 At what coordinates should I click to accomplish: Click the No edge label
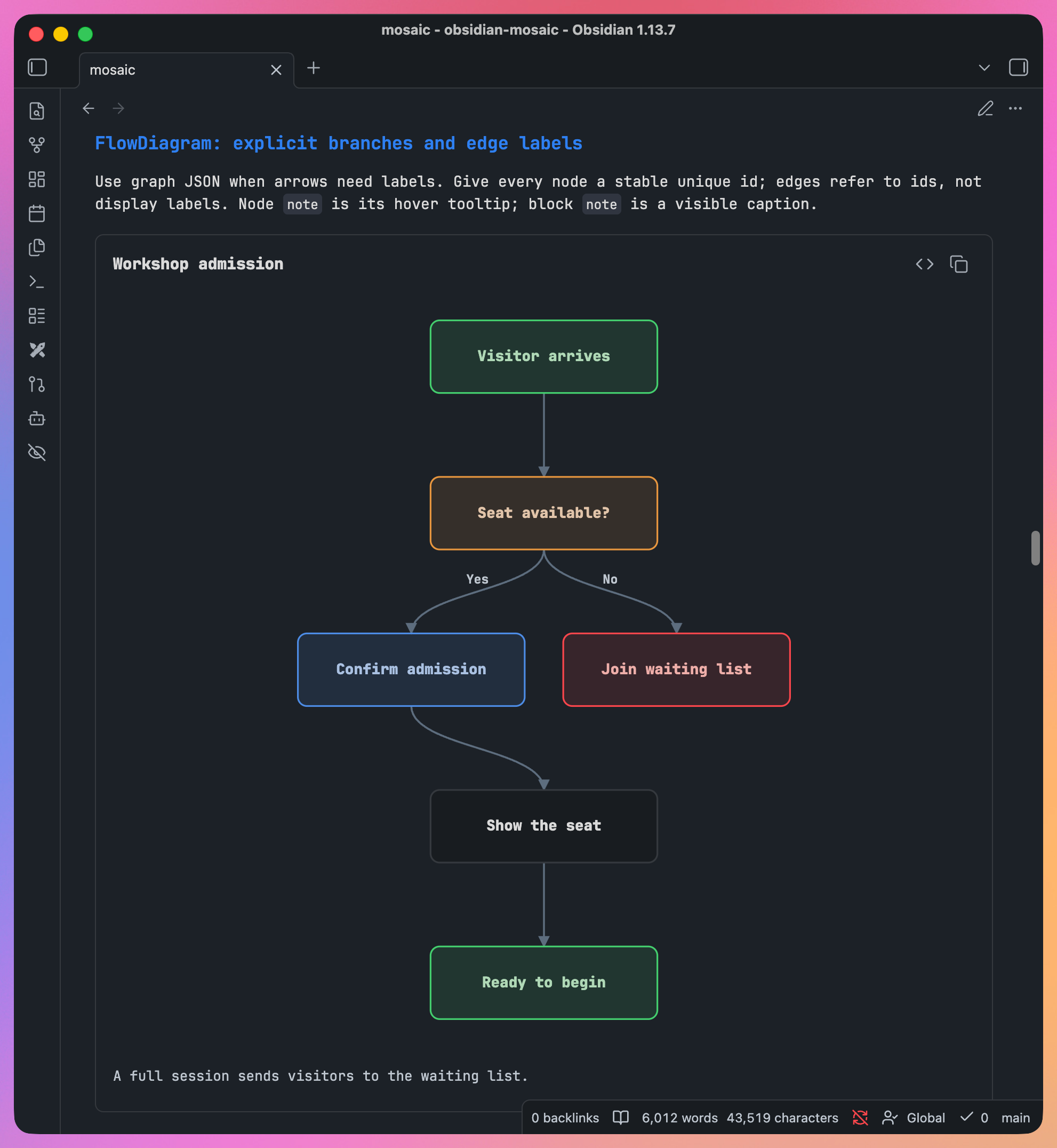pos(610,579)
